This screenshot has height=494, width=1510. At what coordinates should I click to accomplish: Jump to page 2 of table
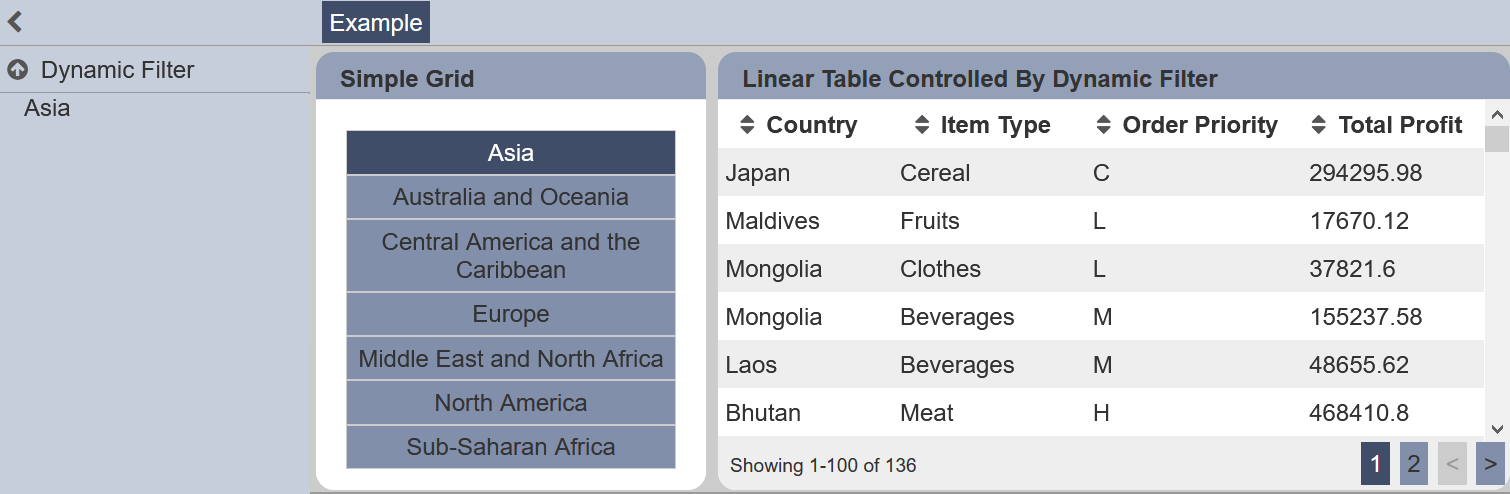pyautogui.click(x=1414, y=464)
